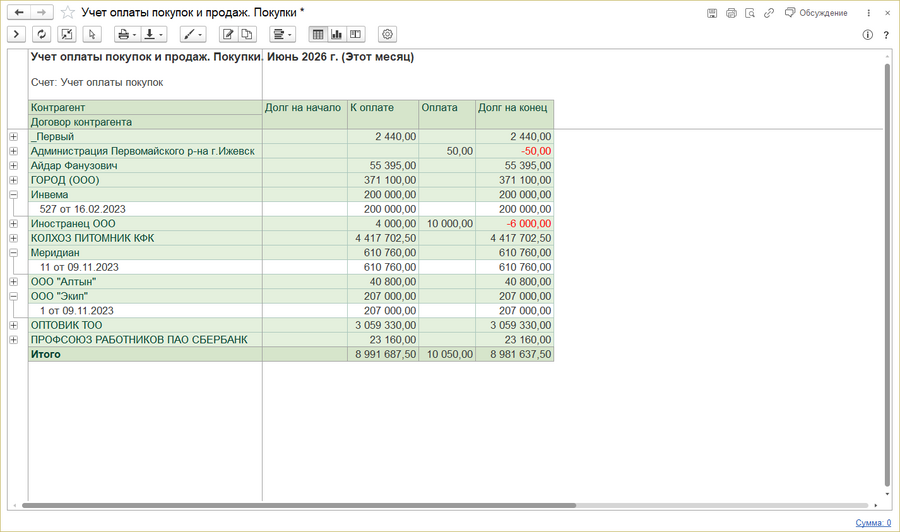
Task: Click the red -6 000,00 debt cell
Action: tap(515, 224)
